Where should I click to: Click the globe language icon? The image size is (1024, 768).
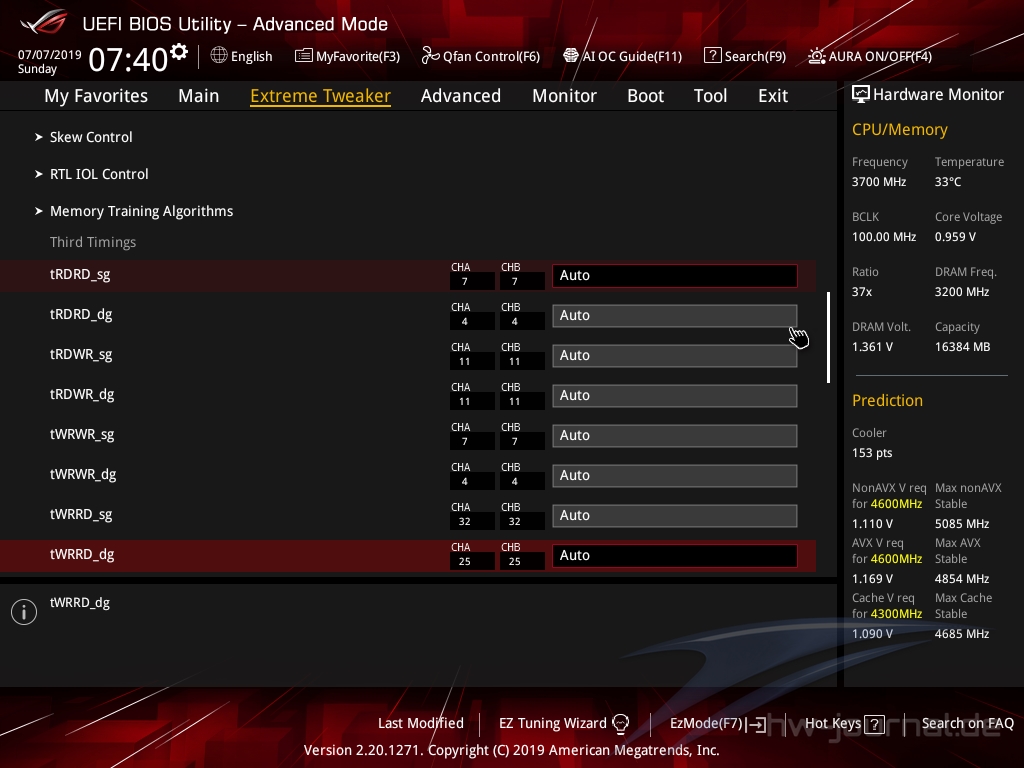click(x=219, y=56)
